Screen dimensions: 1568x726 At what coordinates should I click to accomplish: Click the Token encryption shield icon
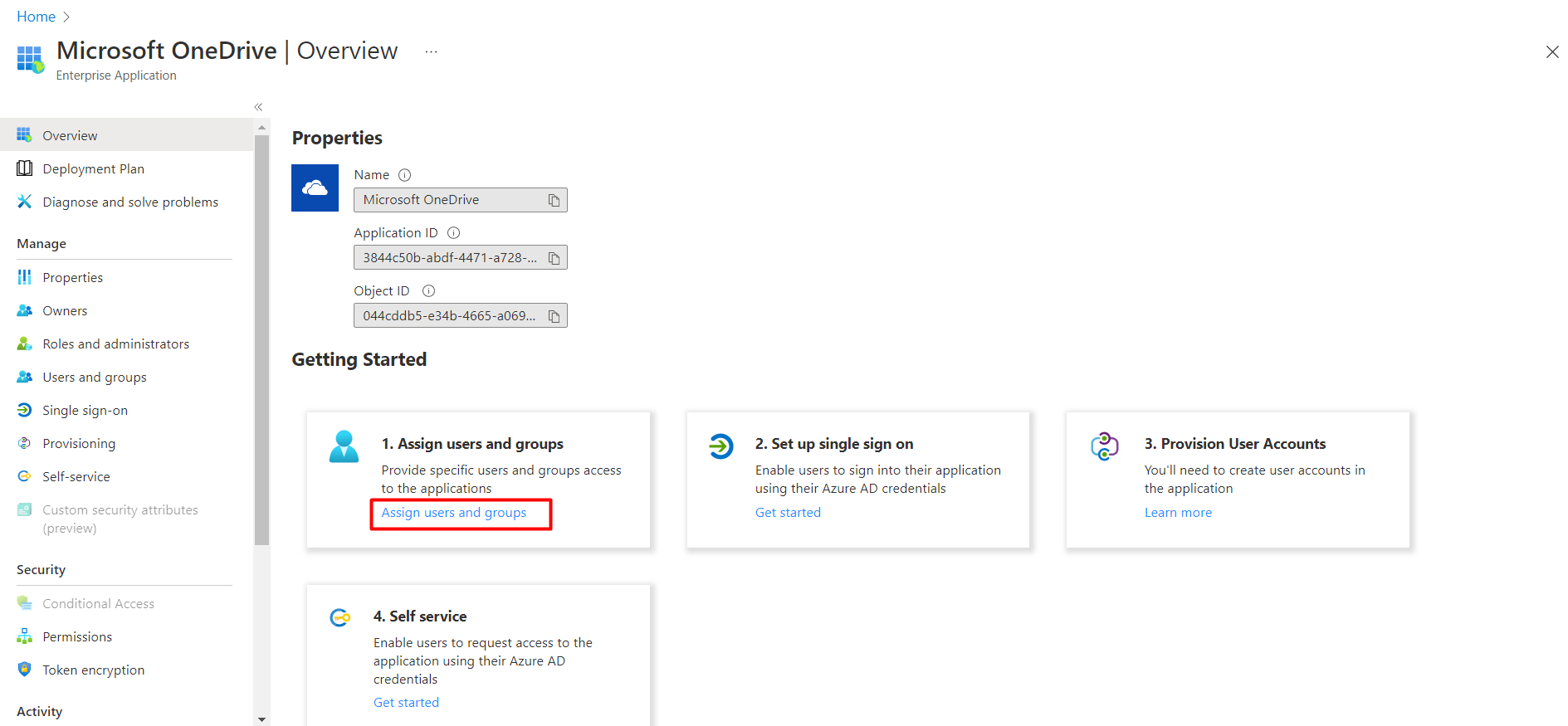24,670
